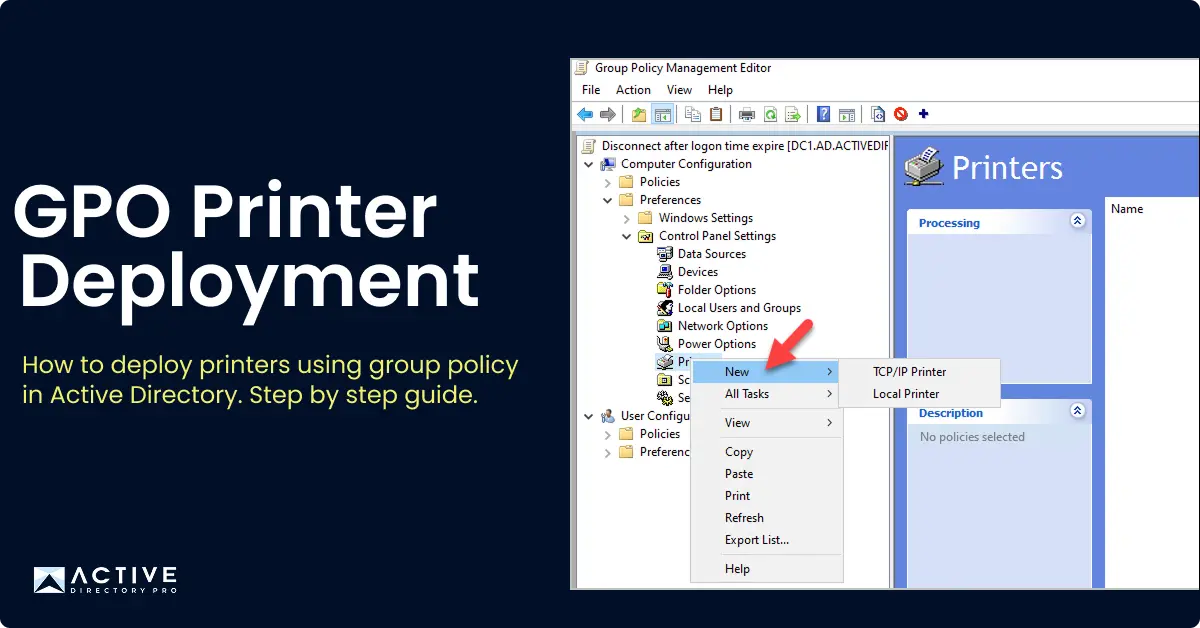Select Copy in the context menu
The image size is (1200, 628).
tap(767, 452)
